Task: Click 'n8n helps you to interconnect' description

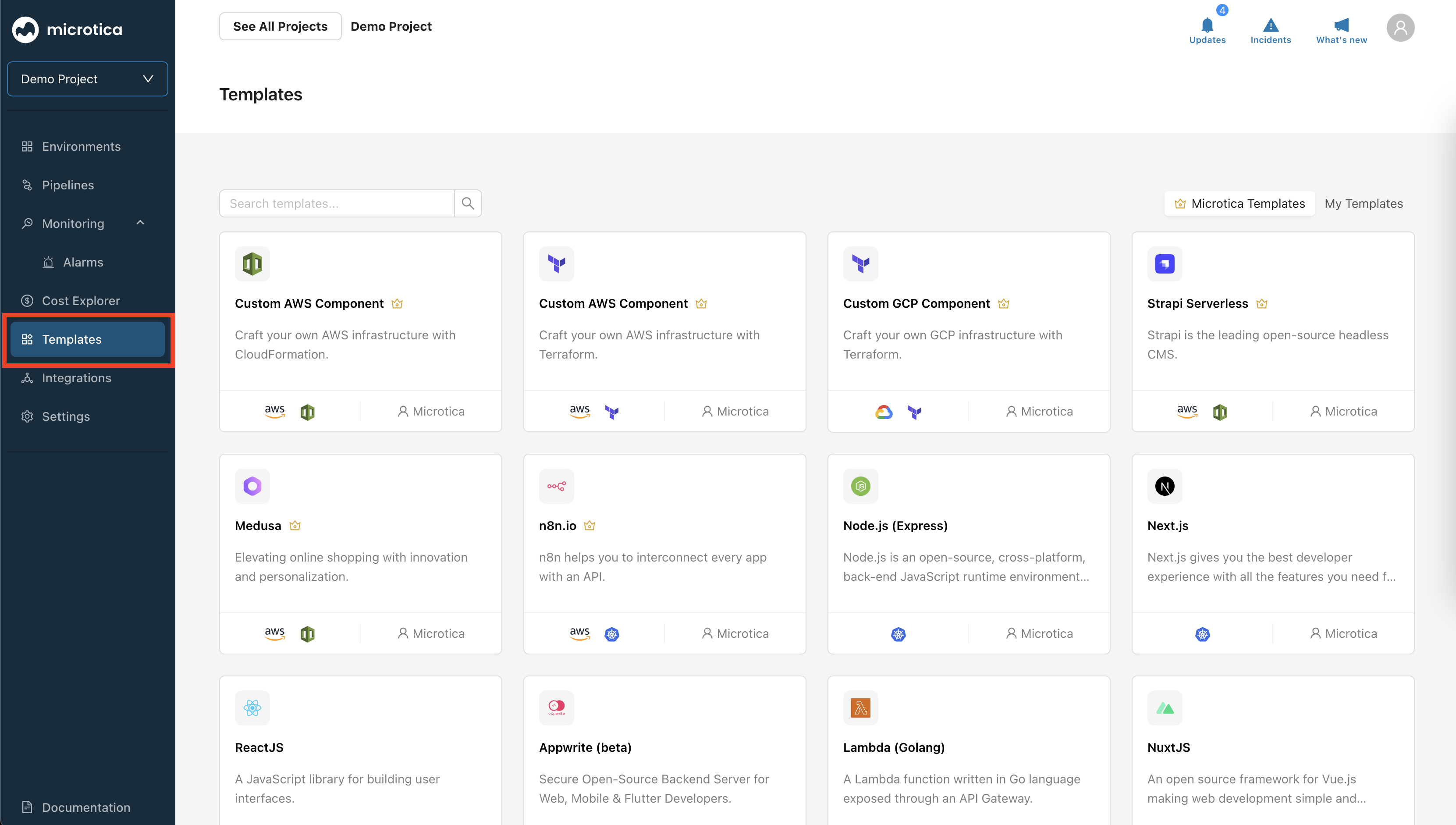Action: point(653,567)
